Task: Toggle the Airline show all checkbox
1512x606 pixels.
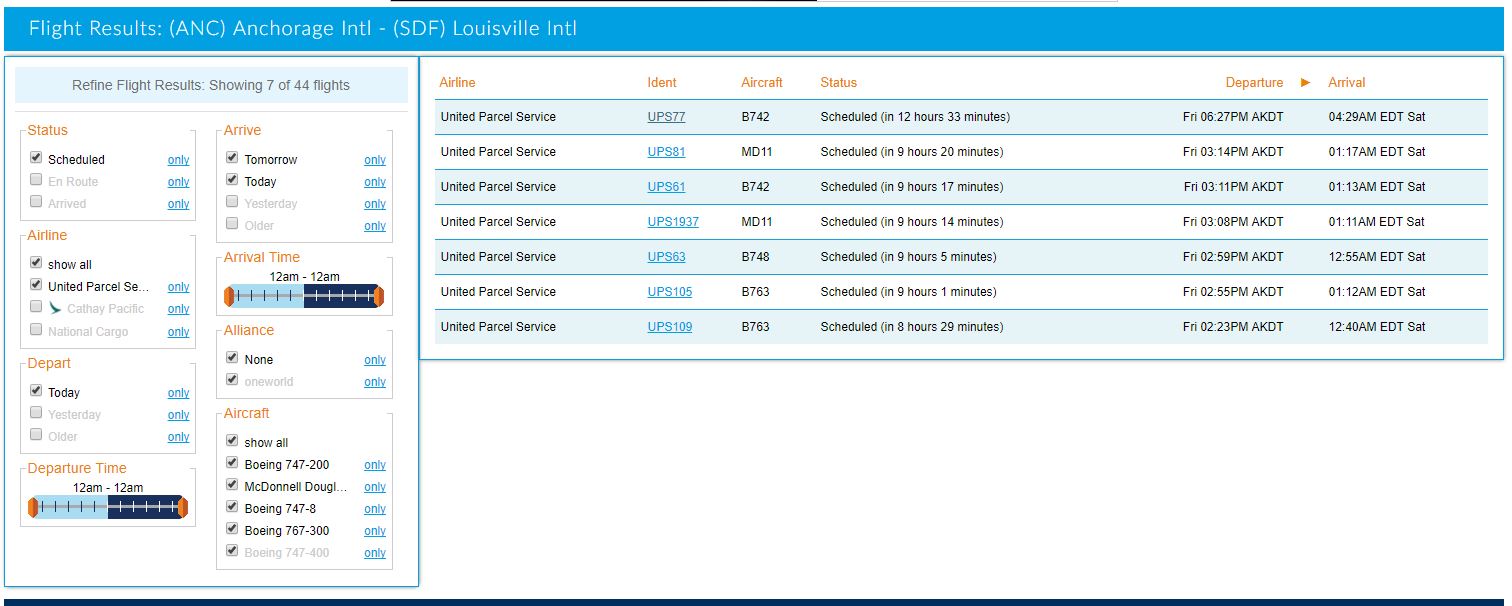Action: (x=36, y=263)
